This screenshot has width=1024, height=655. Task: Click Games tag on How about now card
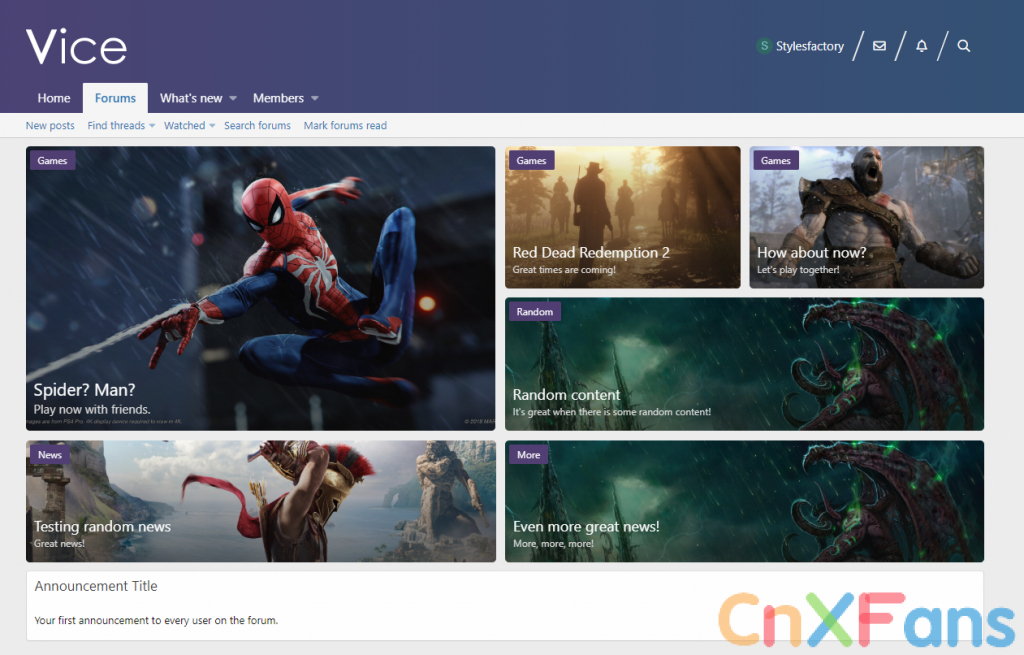click(x=776, y=161)
